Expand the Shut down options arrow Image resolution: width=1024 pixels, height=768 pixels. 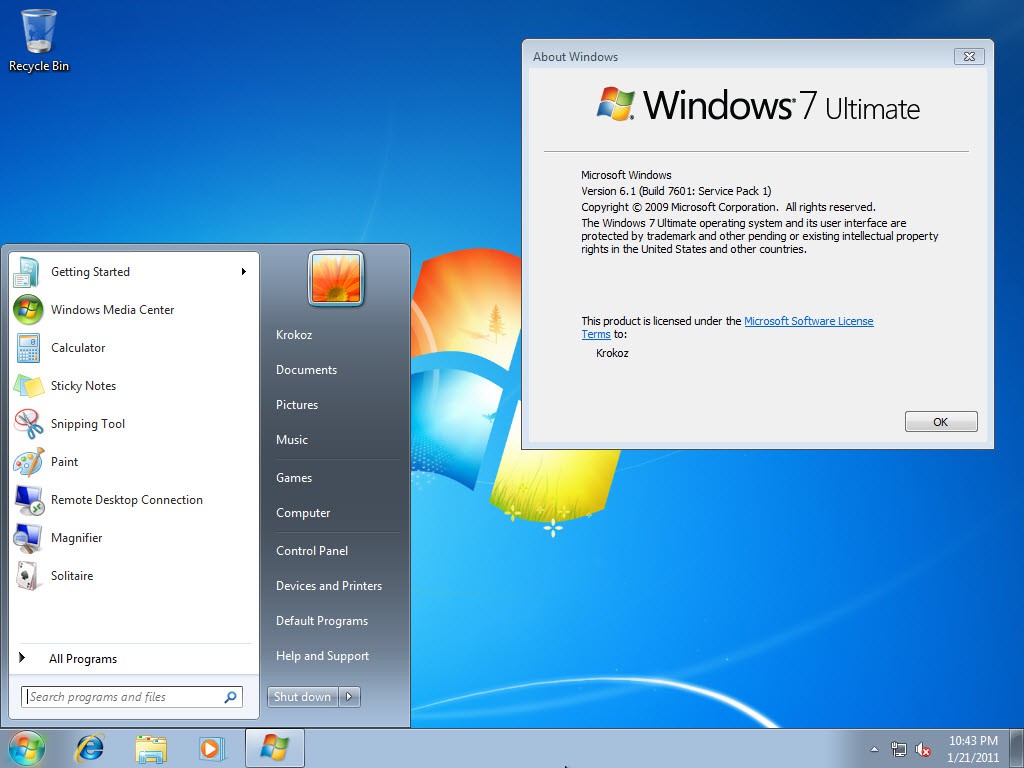pos(347,696)
